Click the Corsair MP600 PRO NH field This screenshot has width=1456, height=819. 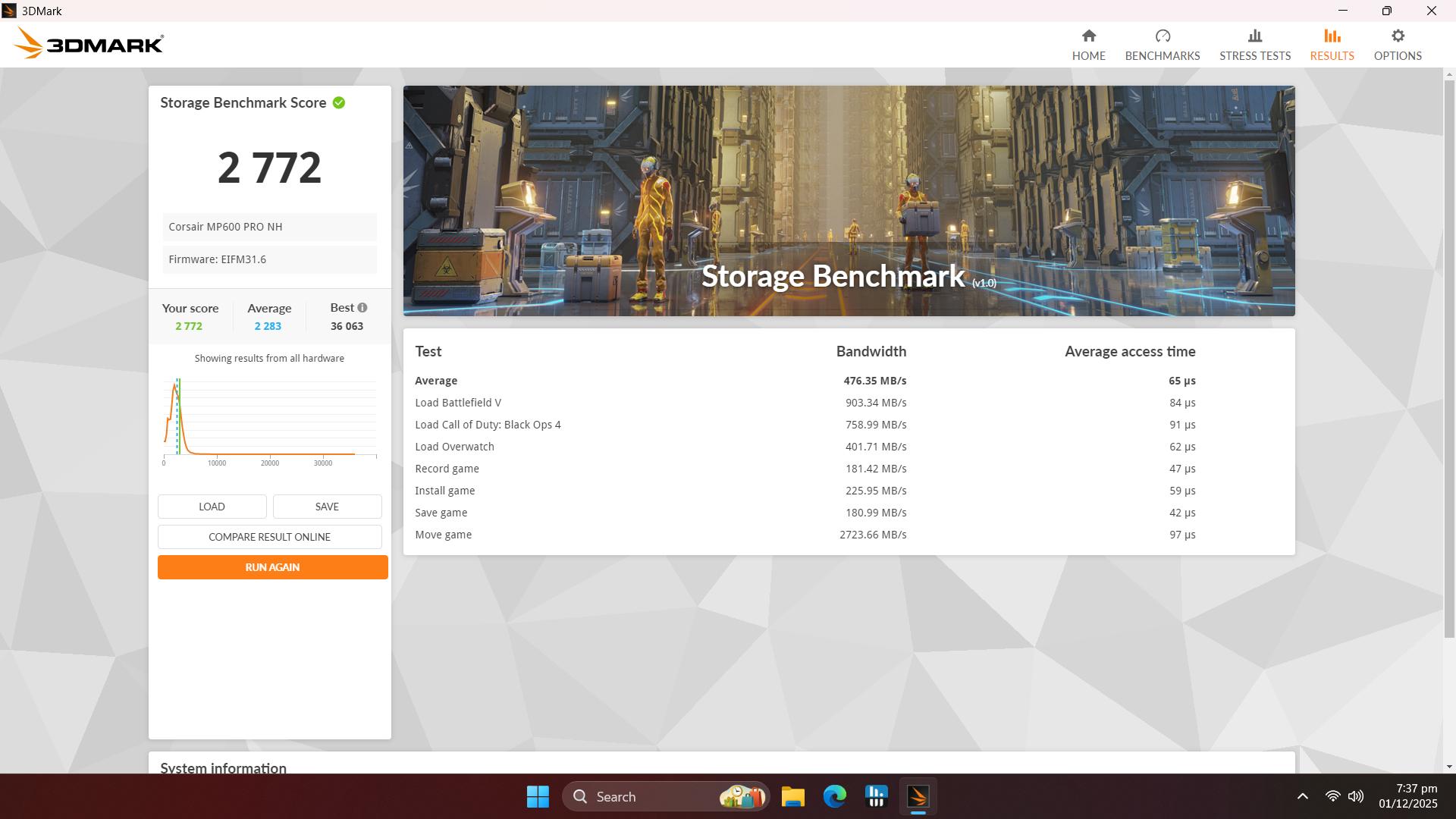click(x=269, y=227)
